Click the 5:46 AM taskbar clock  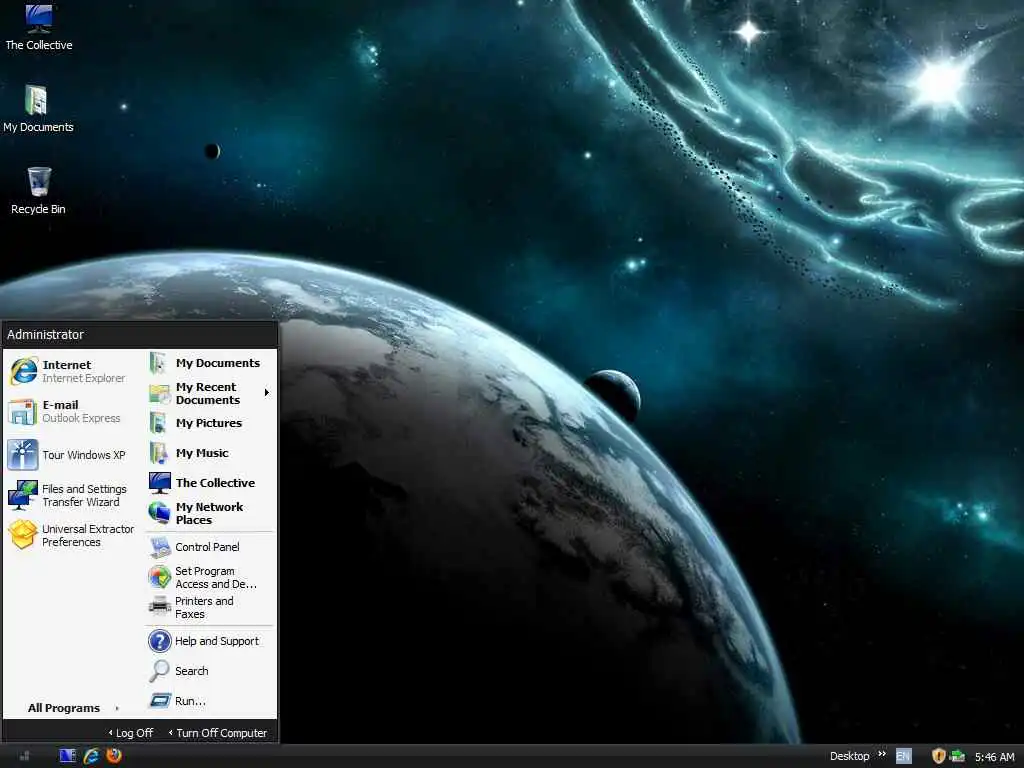click(x=995, y=757)
